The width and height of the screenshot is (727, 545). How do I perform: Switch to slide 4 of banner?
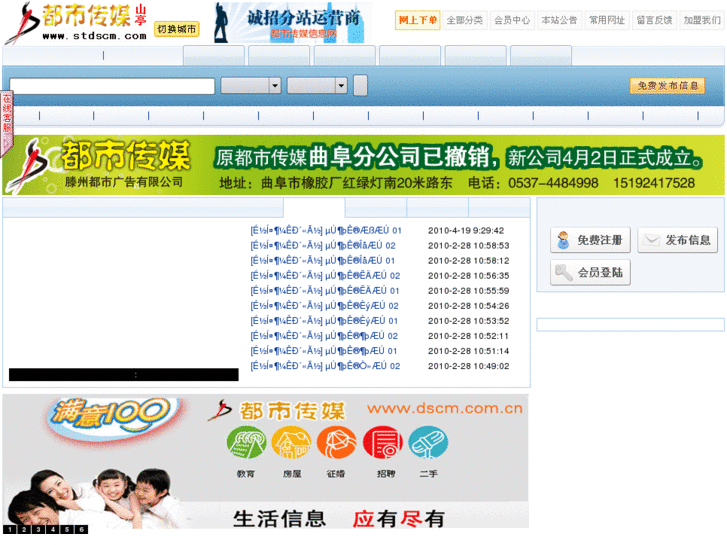point(52,529)
